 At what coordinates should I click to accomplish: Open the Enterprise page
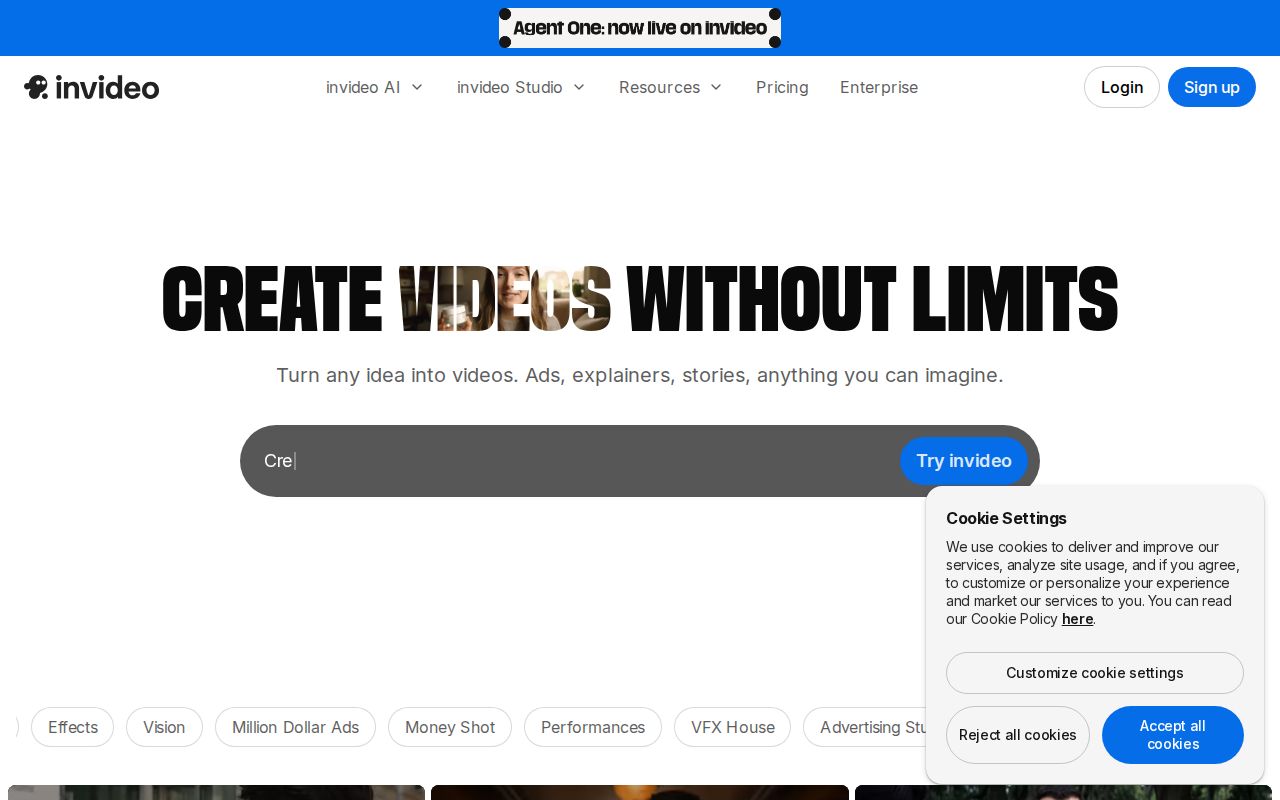pyautogui.click(x=879, y=87)
